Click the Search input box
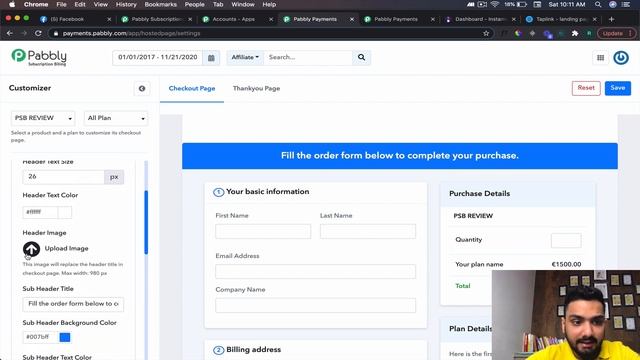This screenshot has height=360, width=640. coord(308,58)
